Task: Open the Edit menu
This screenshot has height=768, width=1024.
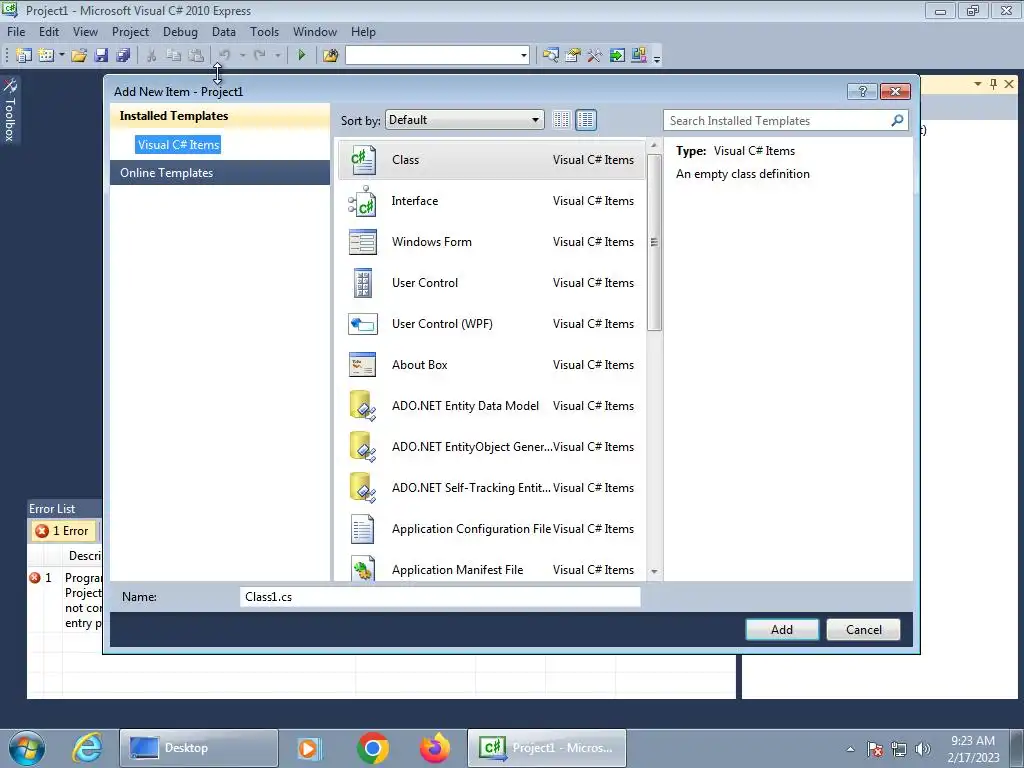Action: coord(49,32)
